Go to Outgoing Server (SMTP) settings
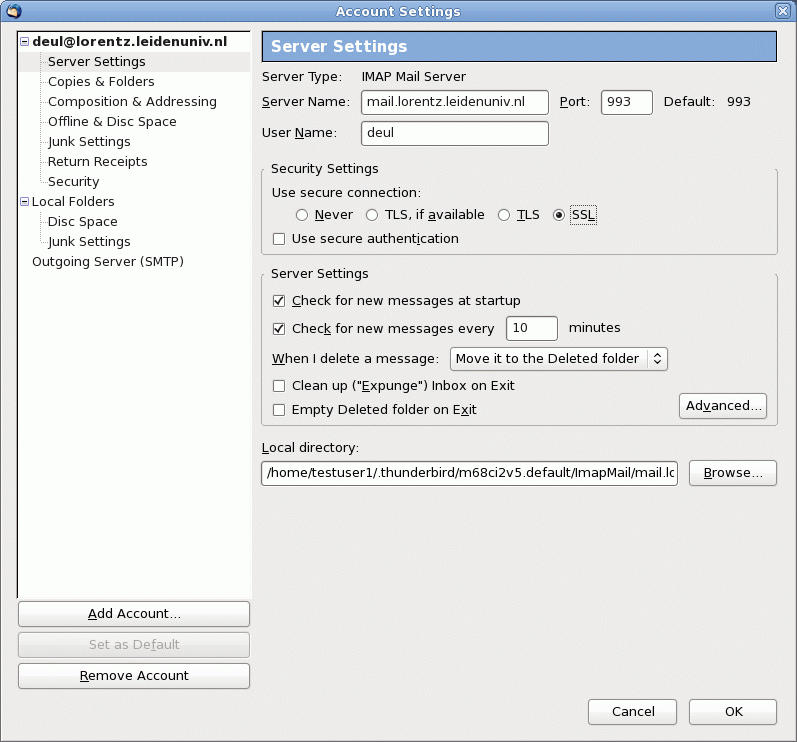This screenshot has width=797, height=742. pos(108,262)
